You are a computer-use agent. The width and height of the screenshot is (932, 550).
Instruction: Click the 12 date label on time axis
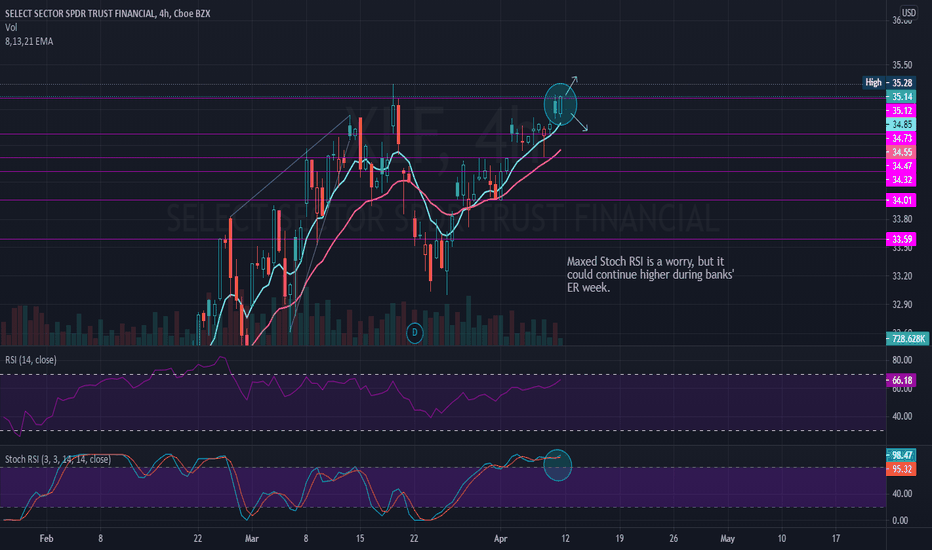[565, 538]
